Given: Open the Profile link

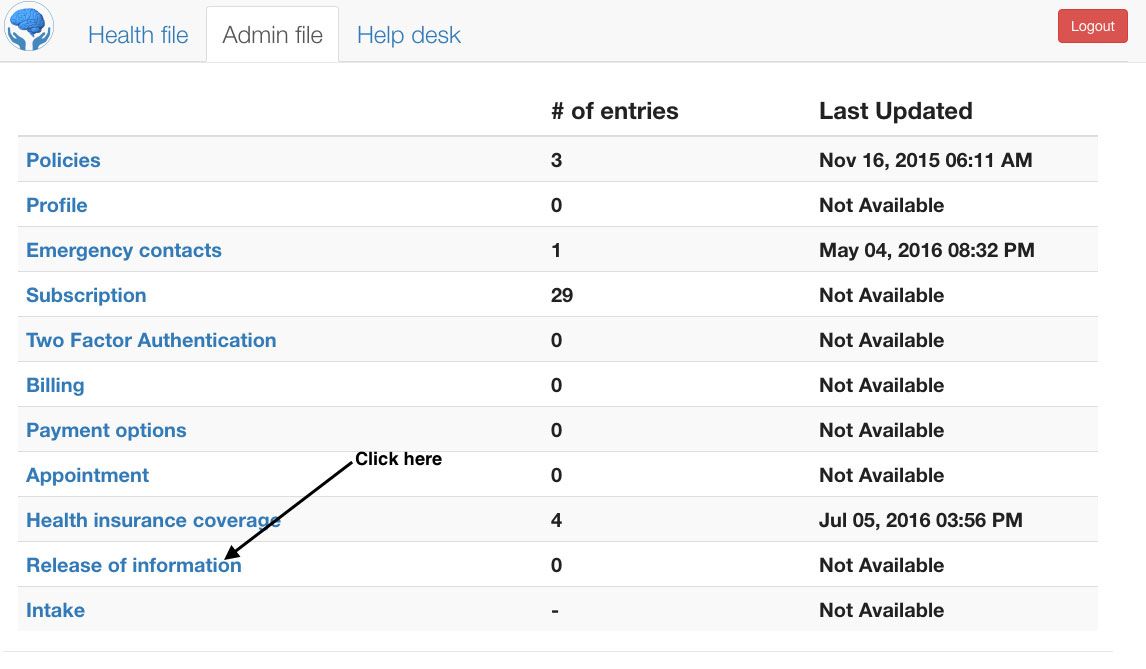Looking at the screenshot, I should pyautogui.click(x=57, y=205).
